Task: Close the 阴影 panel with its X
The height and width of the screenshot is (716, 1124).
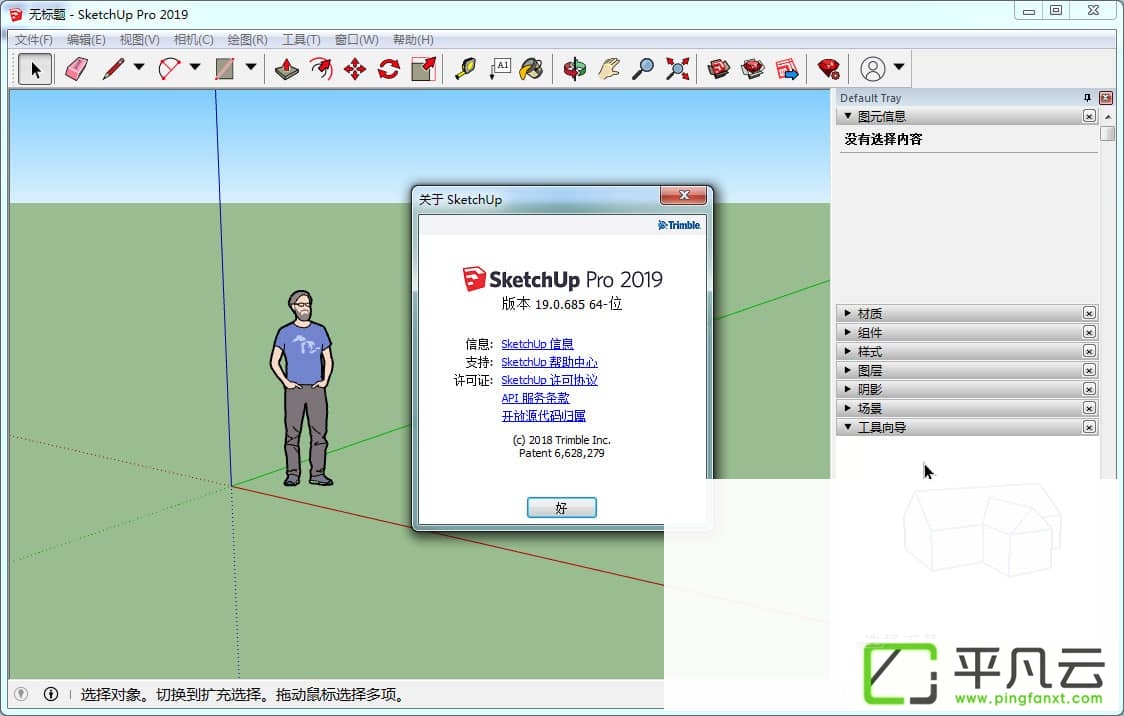Action: point(1089,389)
